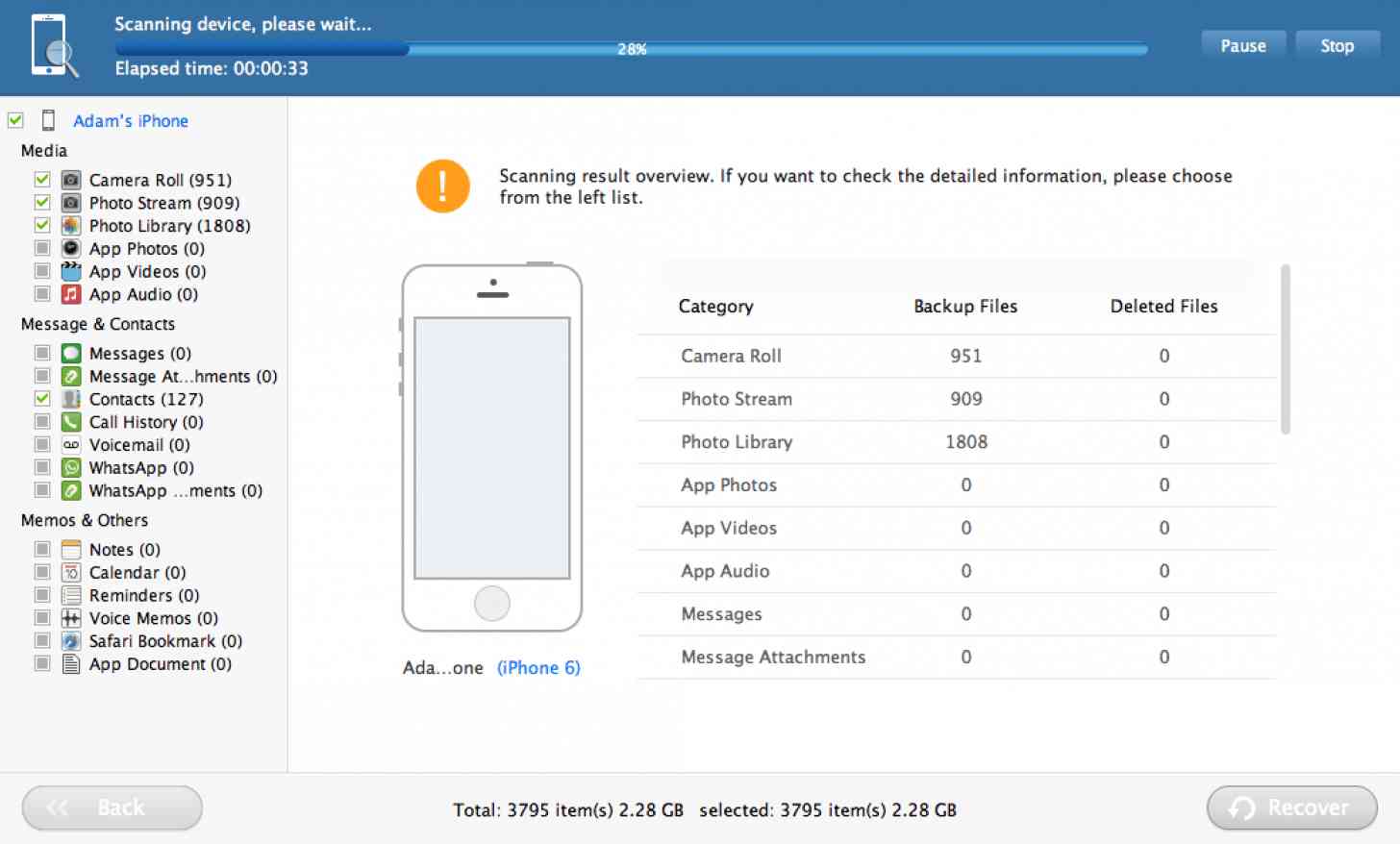Click the Category column header

click(x=715, y=307)
